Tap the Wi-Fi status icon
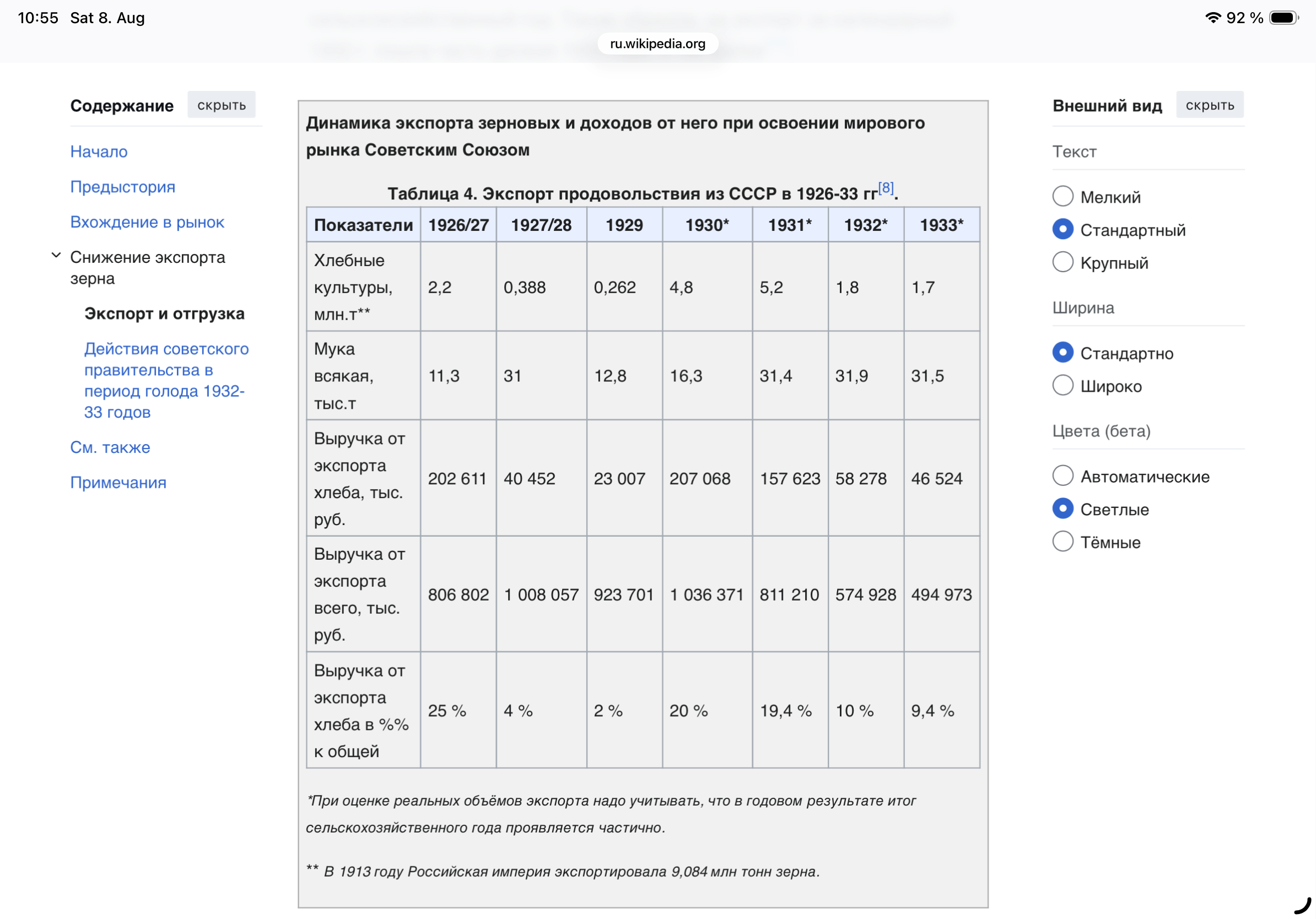 [1213, 18]
